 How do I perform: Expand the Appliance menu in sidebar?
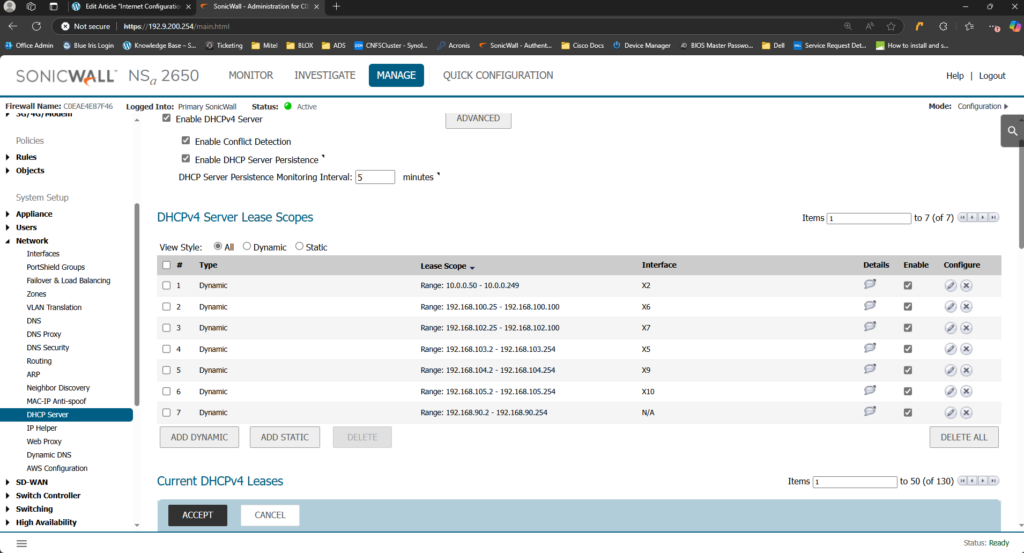8,214
